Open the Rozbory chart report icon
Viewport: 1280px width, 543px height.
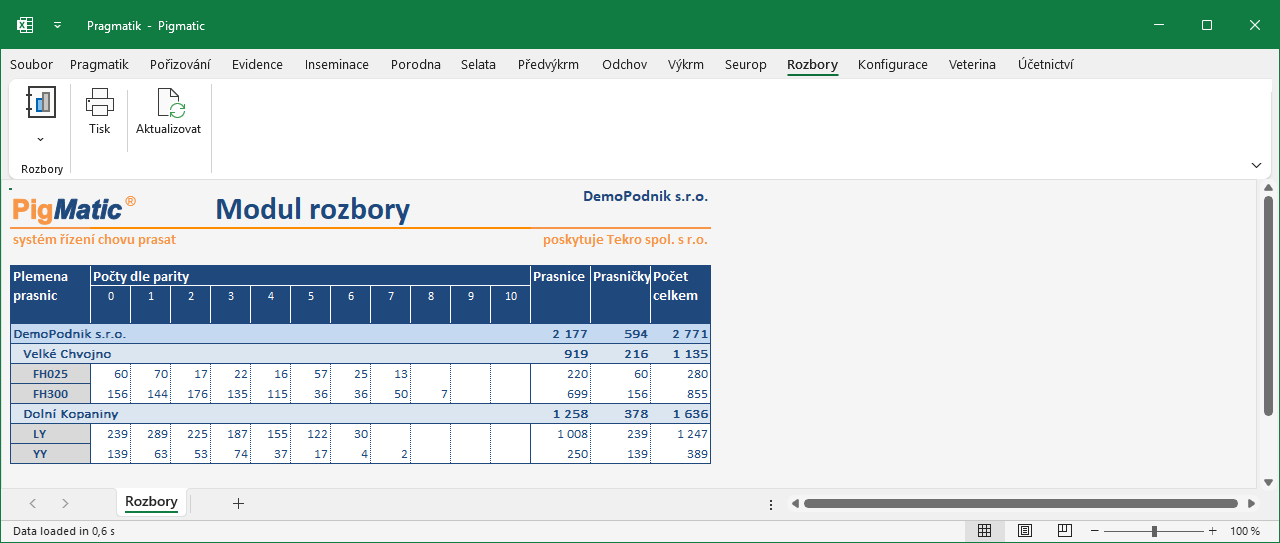41,102
